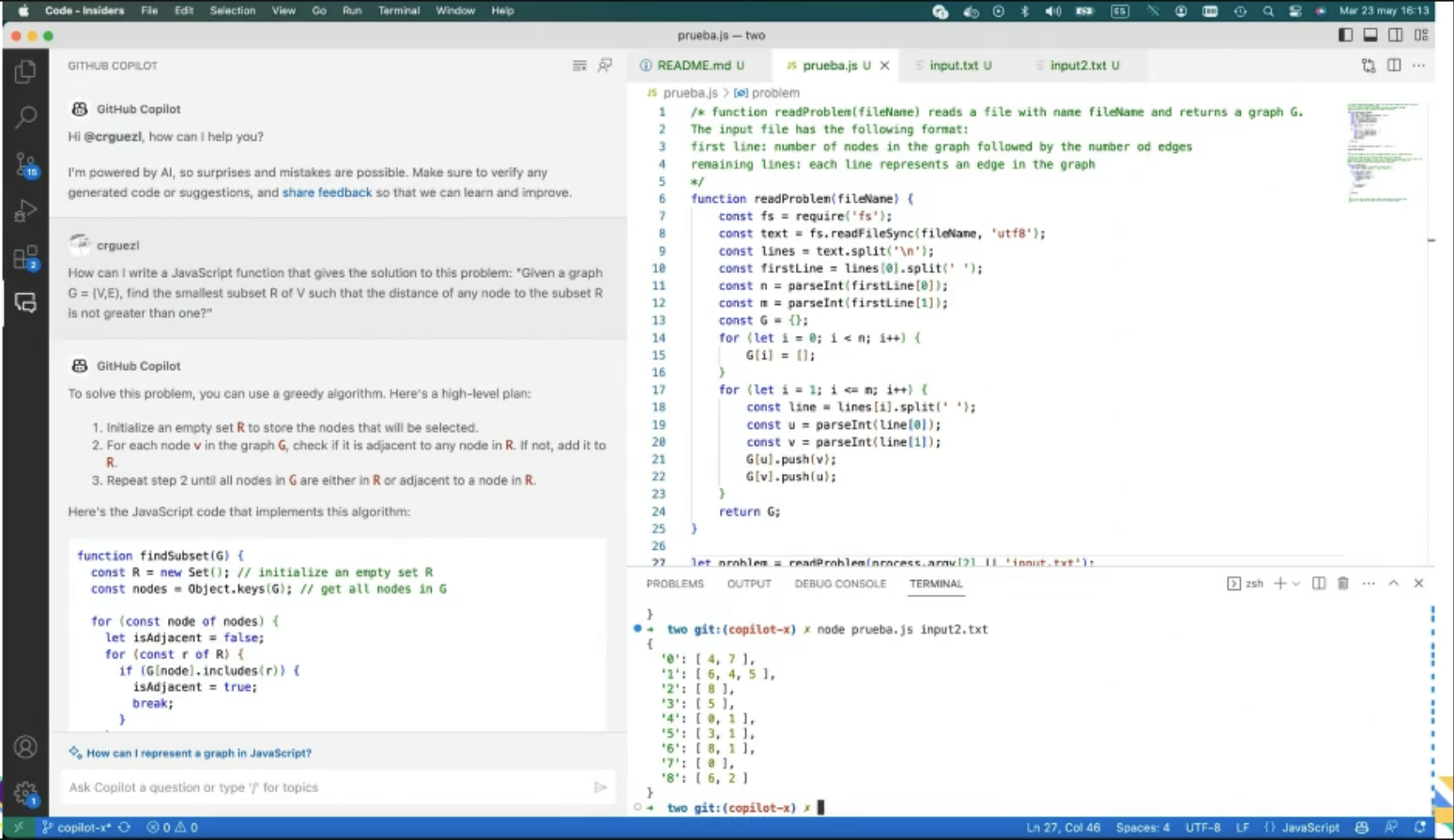Send the Copilot chat message
Image resolution: width=1454 pixels, height=840 pixels.
[x=600, y=787]
